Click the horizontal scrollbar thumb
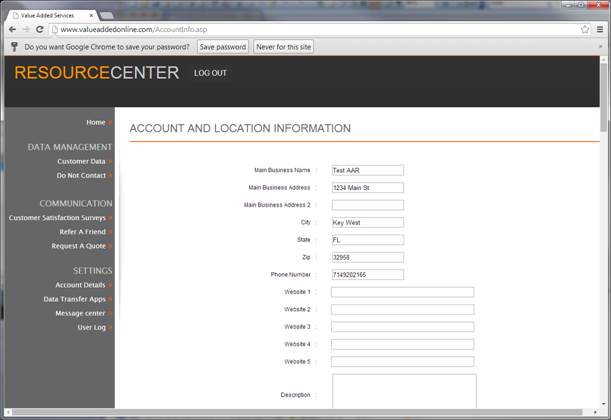Screen dimensions: 611x420 [x=297, y=412]
